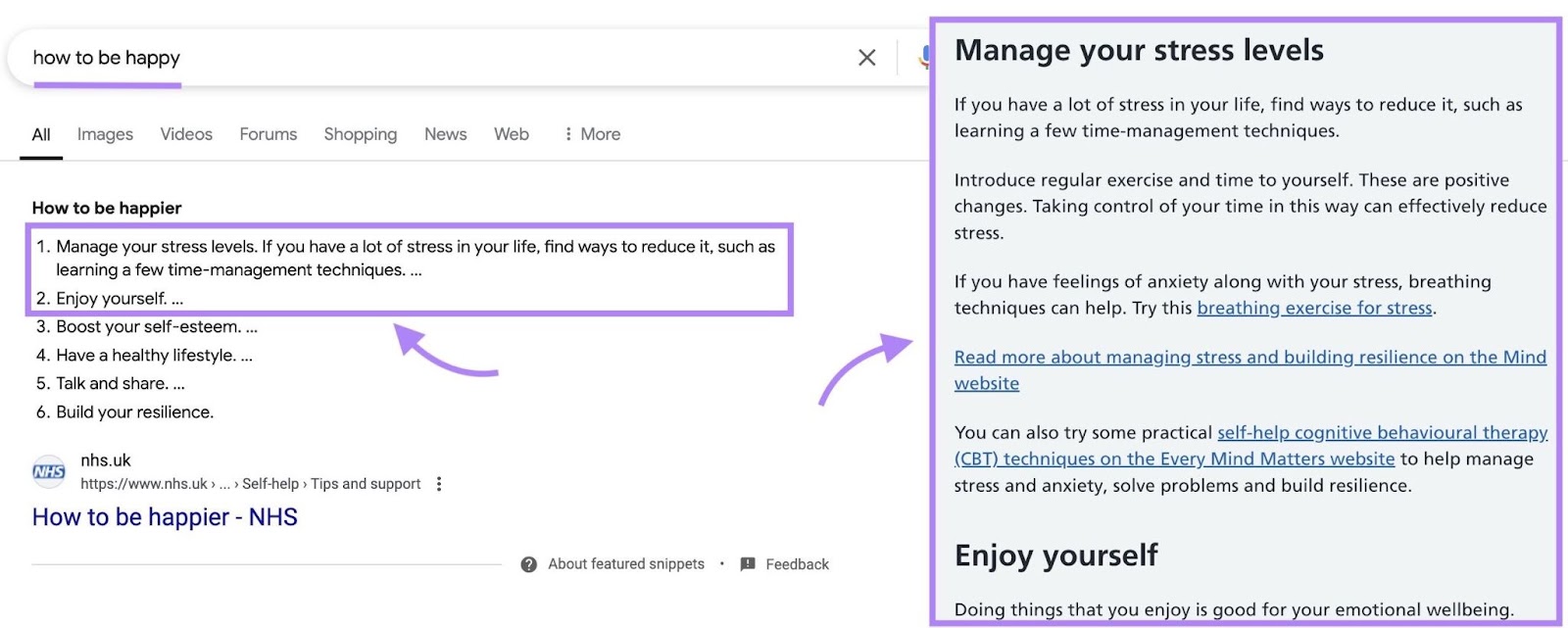
Task: Click the About featured snippets link
Action: pos(626,564)
